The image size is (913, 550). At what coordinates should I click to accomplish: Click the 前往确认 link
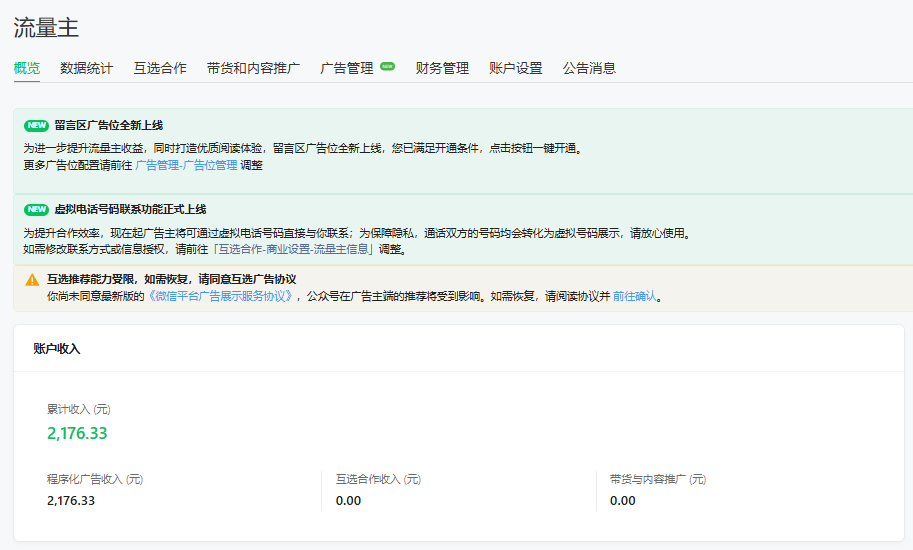coord(634,296)
